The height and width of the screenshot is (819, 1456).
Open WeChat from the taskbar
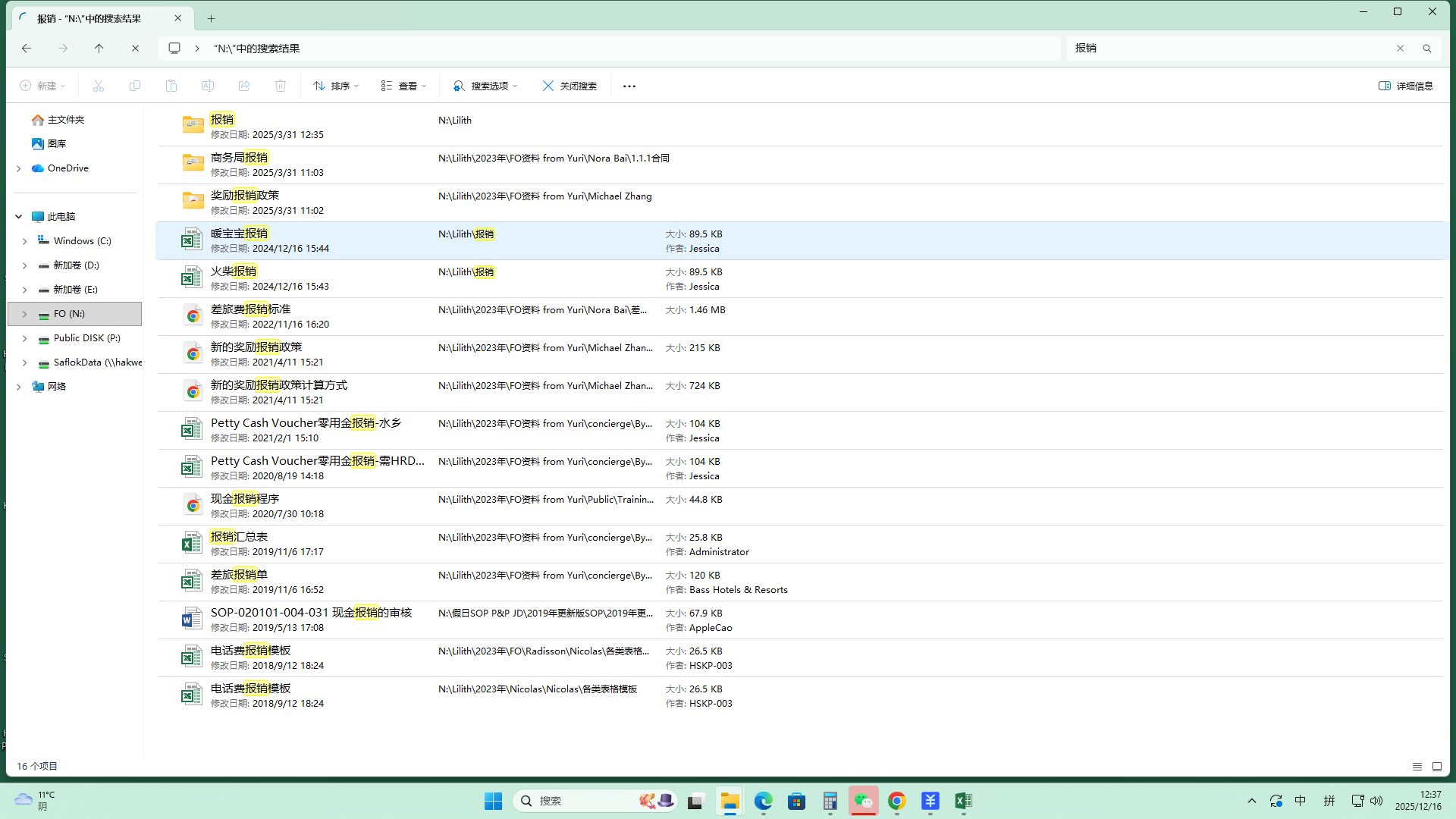pos(863,801)
